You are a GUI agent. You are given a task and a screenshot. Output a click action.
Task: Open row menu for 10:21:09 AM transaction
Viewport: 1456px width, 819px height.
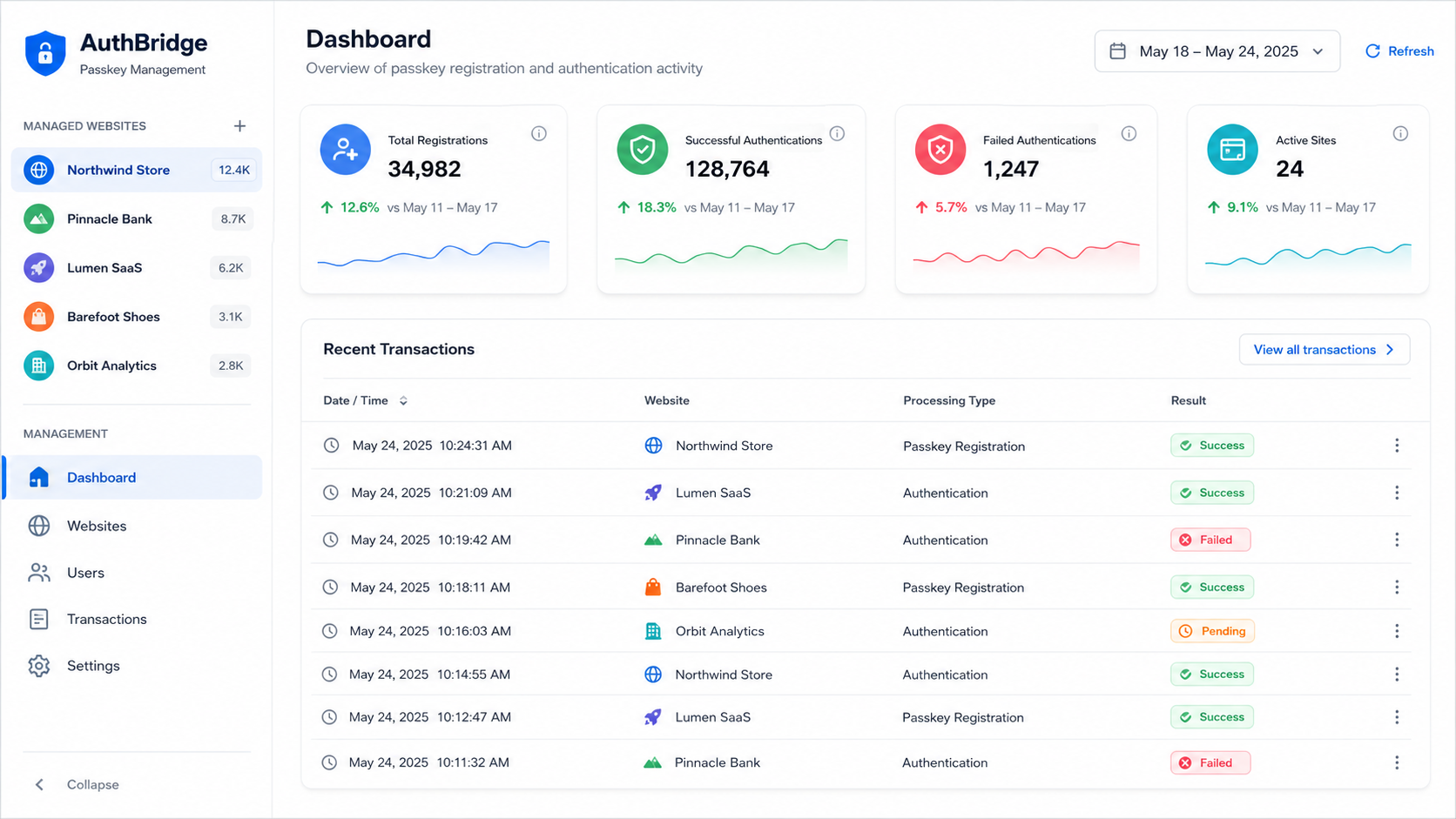click(x=1397, y=493)
